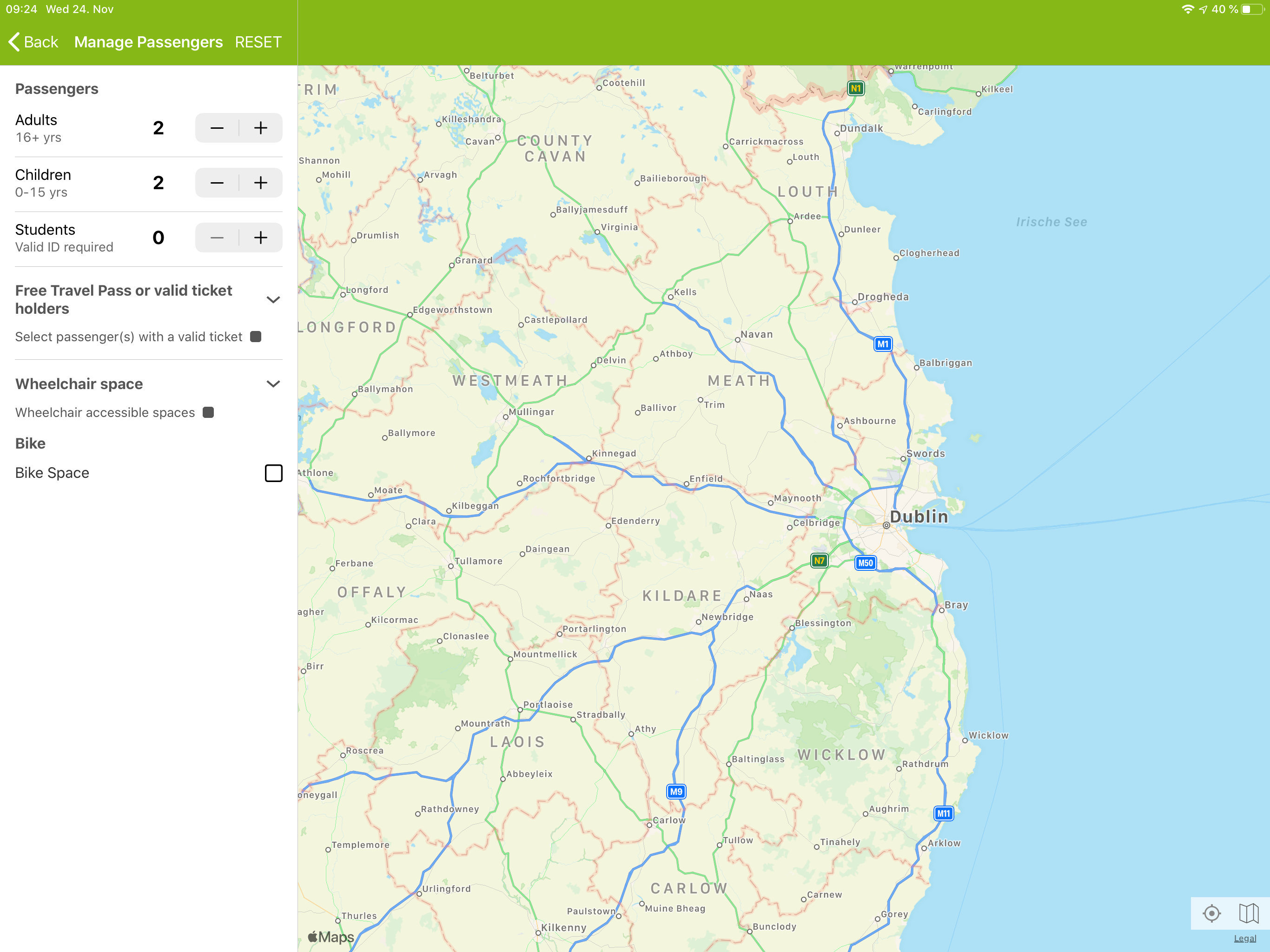
Task: Tap the Portlaoise town marker
Action: coord(520,710)
